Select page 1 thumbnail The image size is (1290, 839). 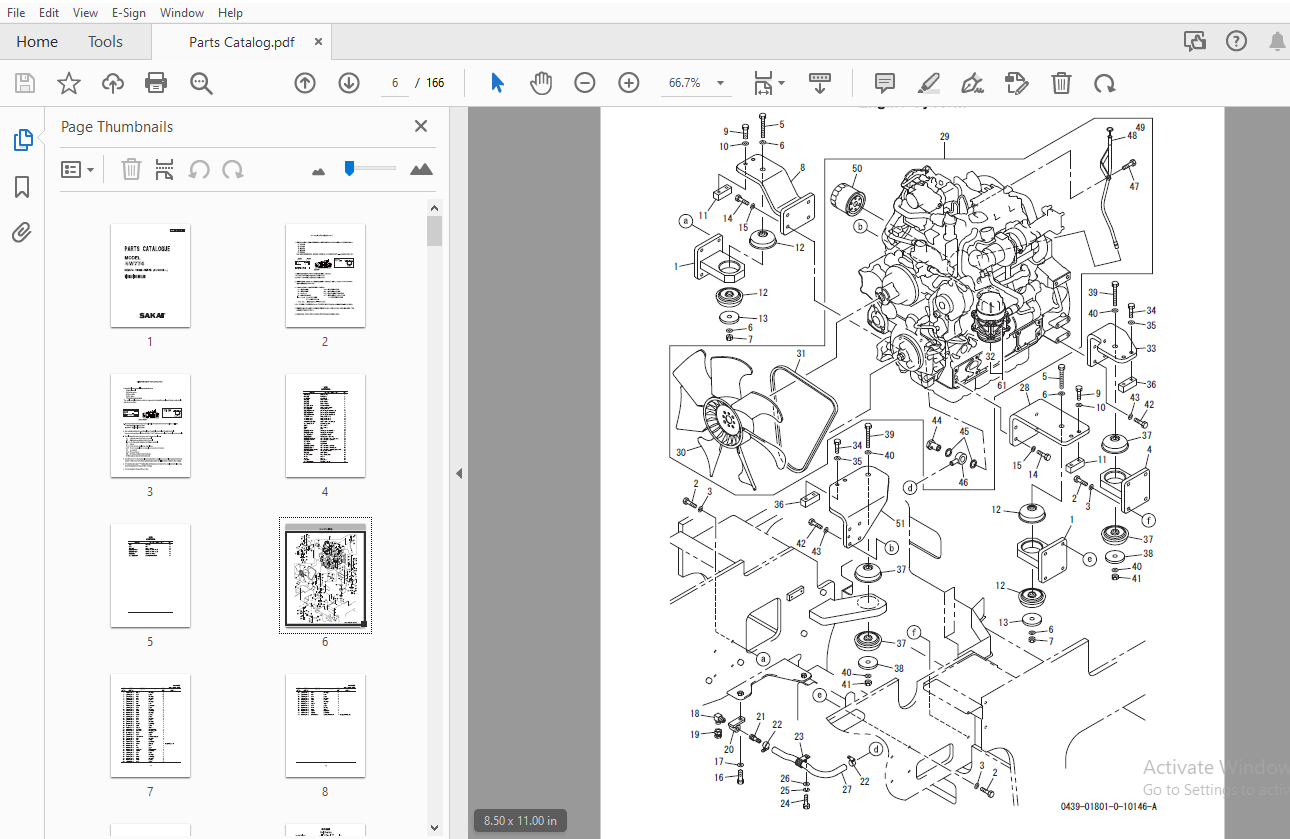pos(150,275)
